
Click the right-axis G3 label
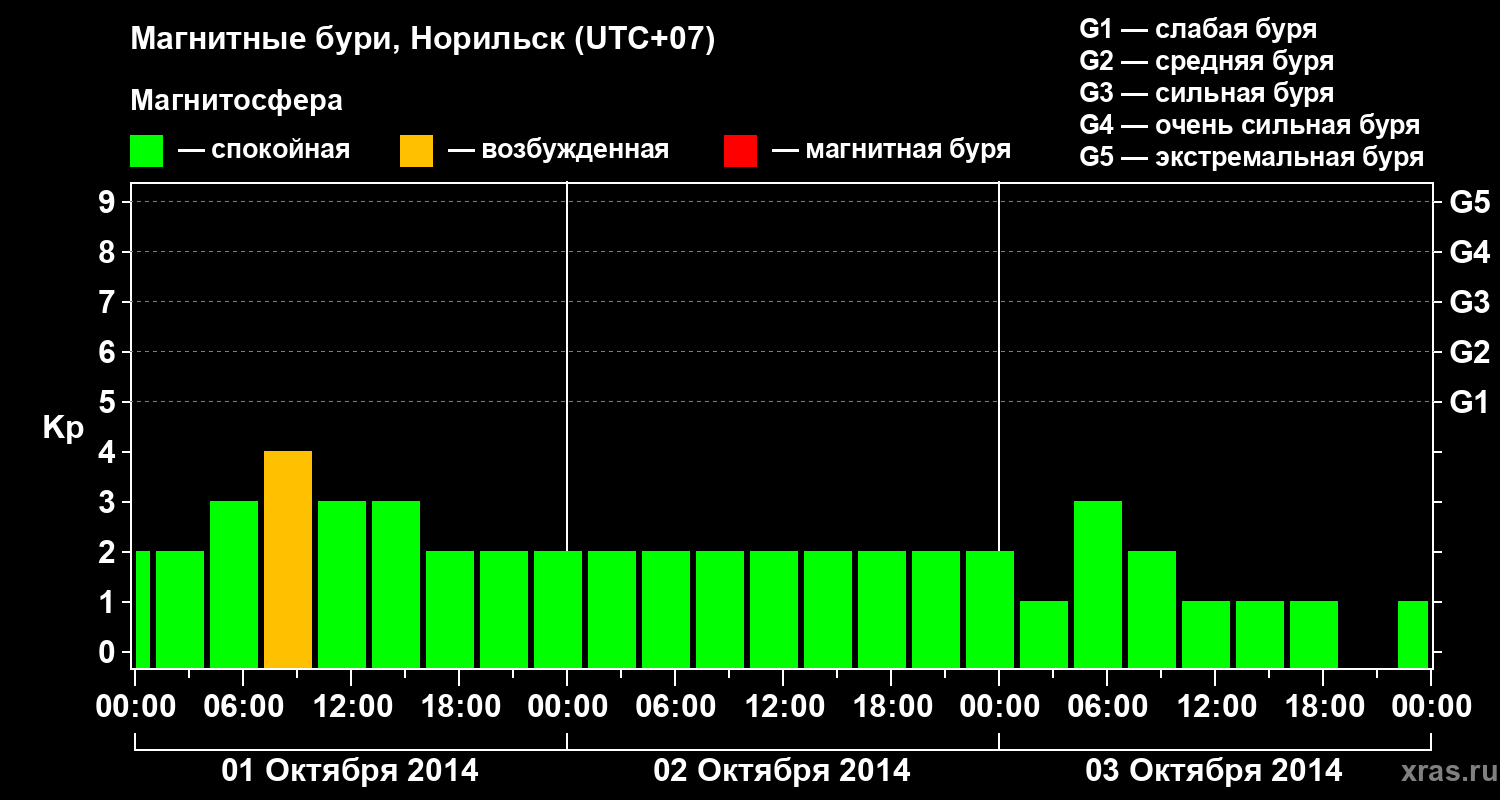(x=1469, y=302)
